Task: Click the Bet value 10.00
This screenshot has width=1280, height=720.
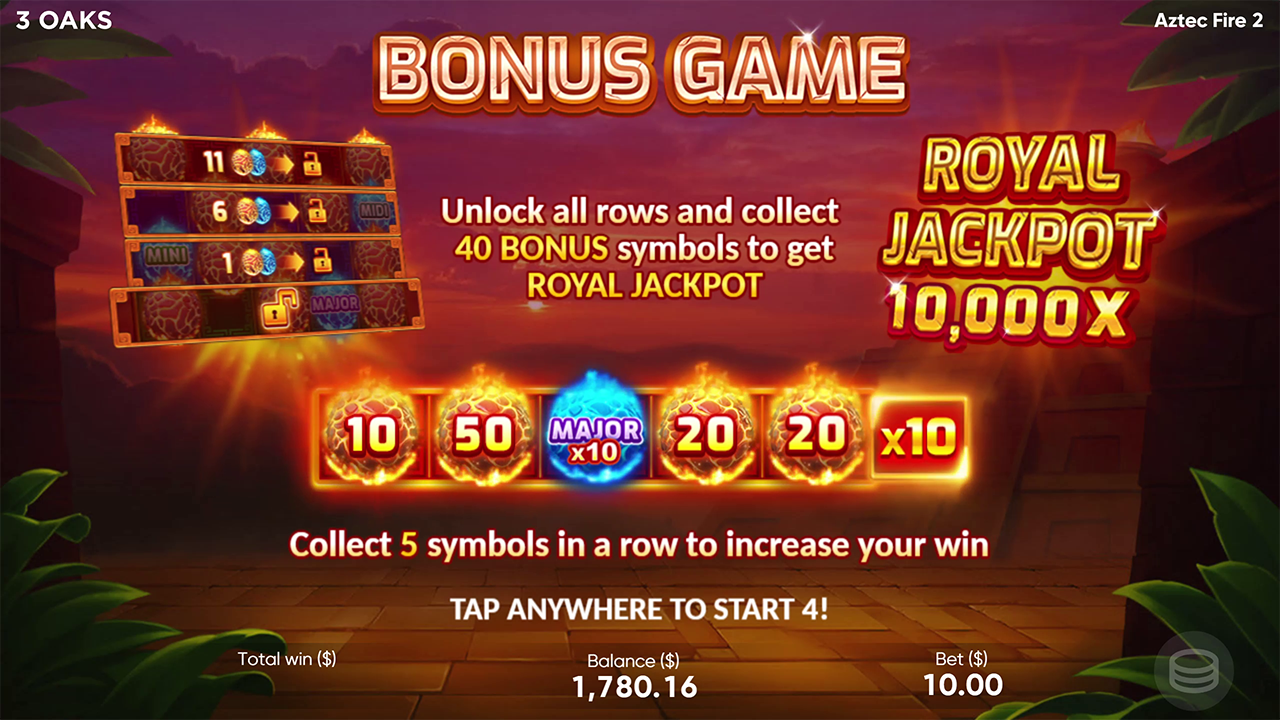Action: tap(964, 685)
